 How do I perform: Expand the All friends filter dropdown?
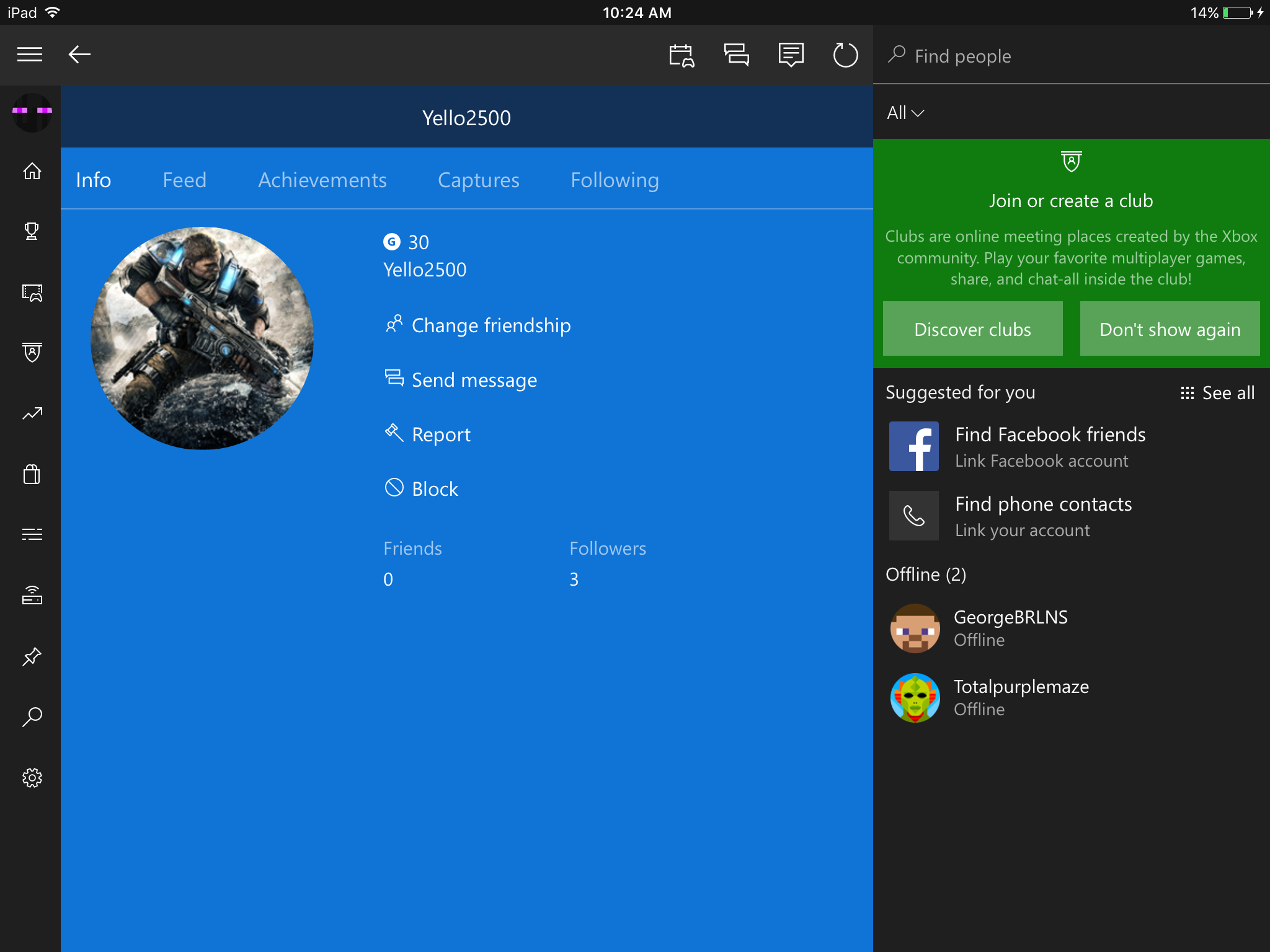(x=905, y=113)
